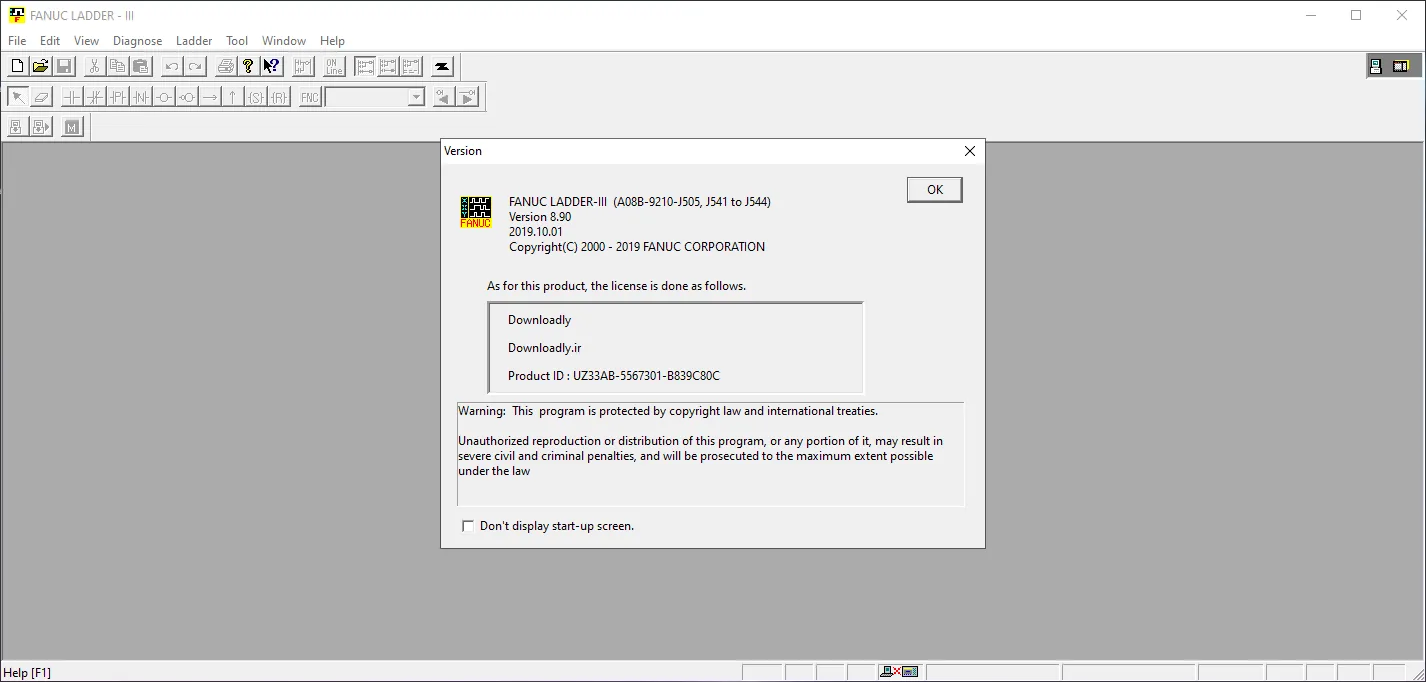
Task: Open the Diagnose menu
Action: [138, 41]
